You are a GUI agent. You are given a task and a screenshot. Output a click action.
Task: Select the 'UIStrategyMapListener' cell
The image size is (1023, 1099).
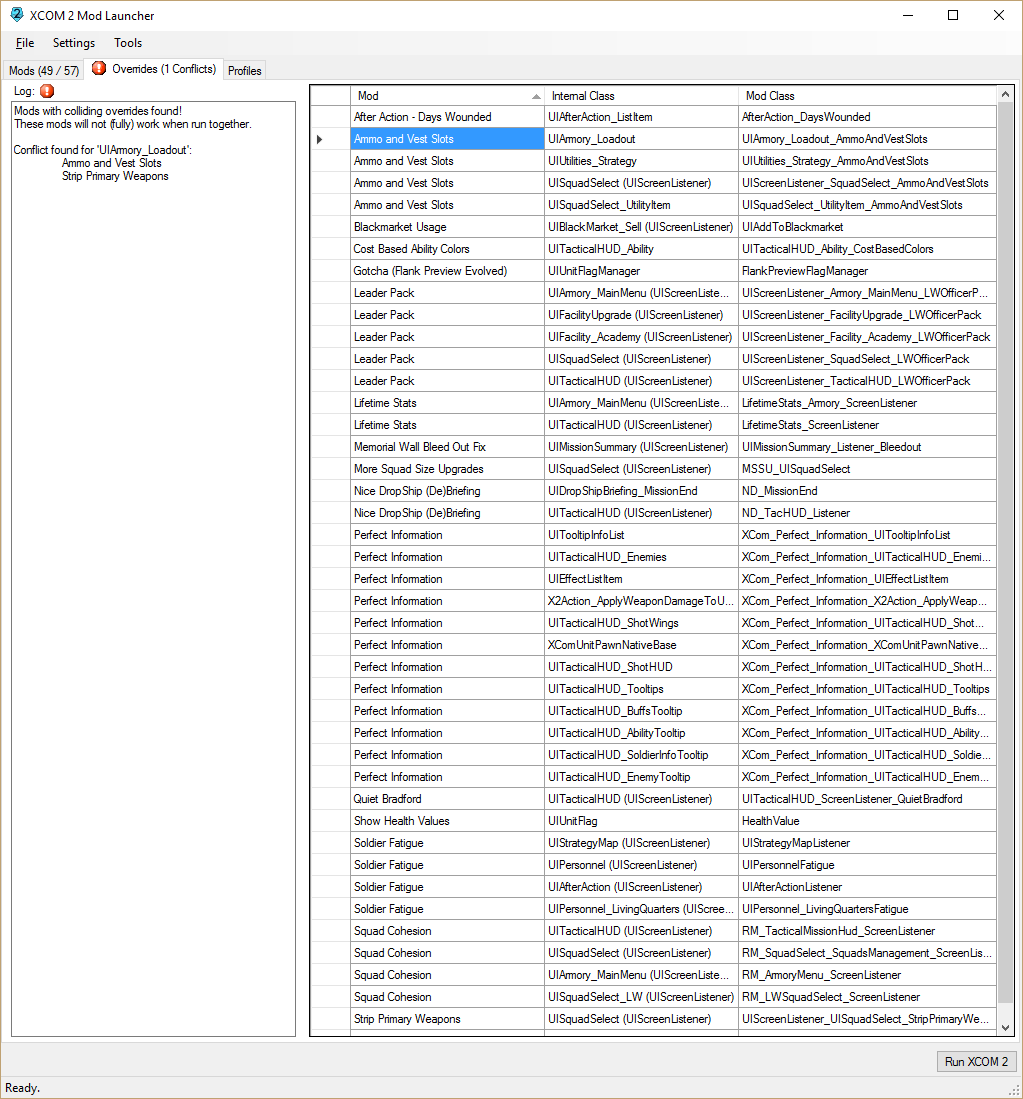click(867, 843)
